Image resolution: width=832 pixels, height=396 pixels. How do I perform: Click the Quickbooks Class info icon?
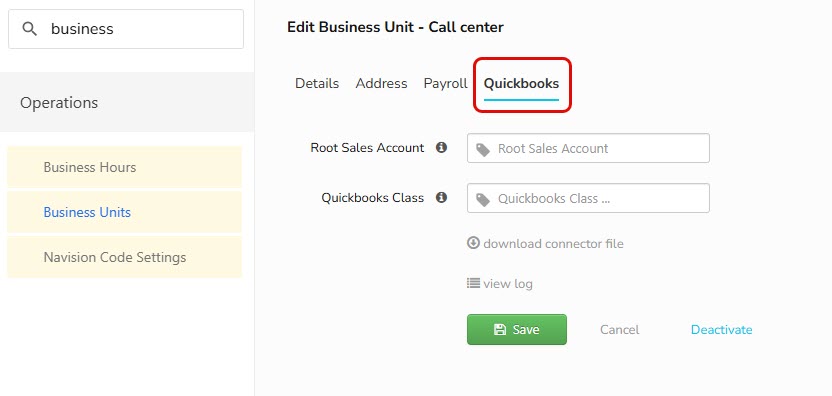pyautogui.click(x=441, y=197)
